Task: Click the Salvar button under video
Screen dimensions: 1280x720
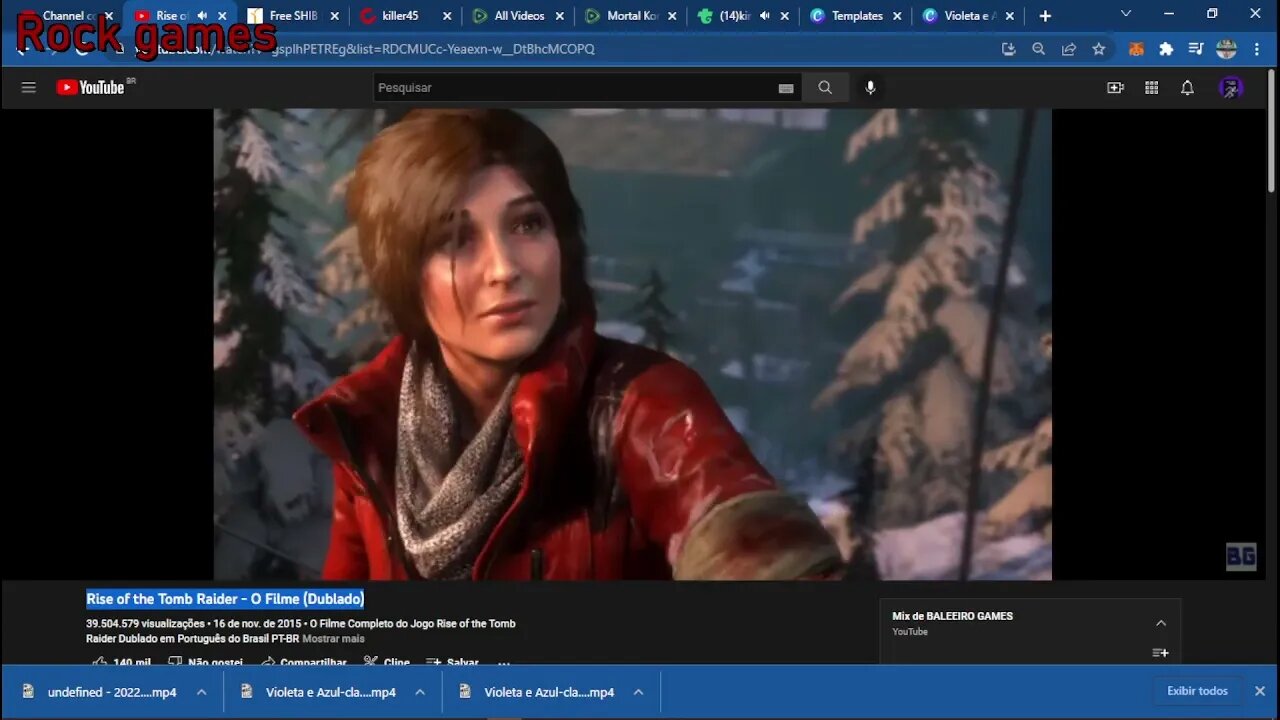Action: (452, 663)
